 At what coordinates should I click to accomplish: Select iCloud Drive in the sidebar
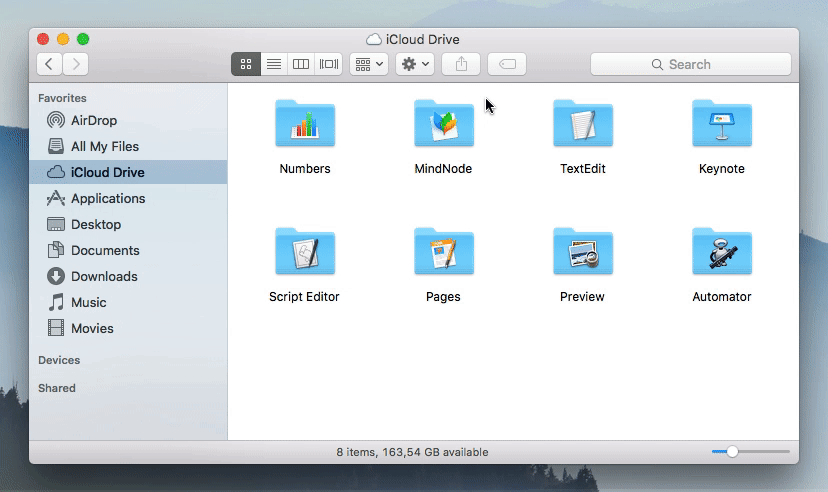click(x=128, y=172)
